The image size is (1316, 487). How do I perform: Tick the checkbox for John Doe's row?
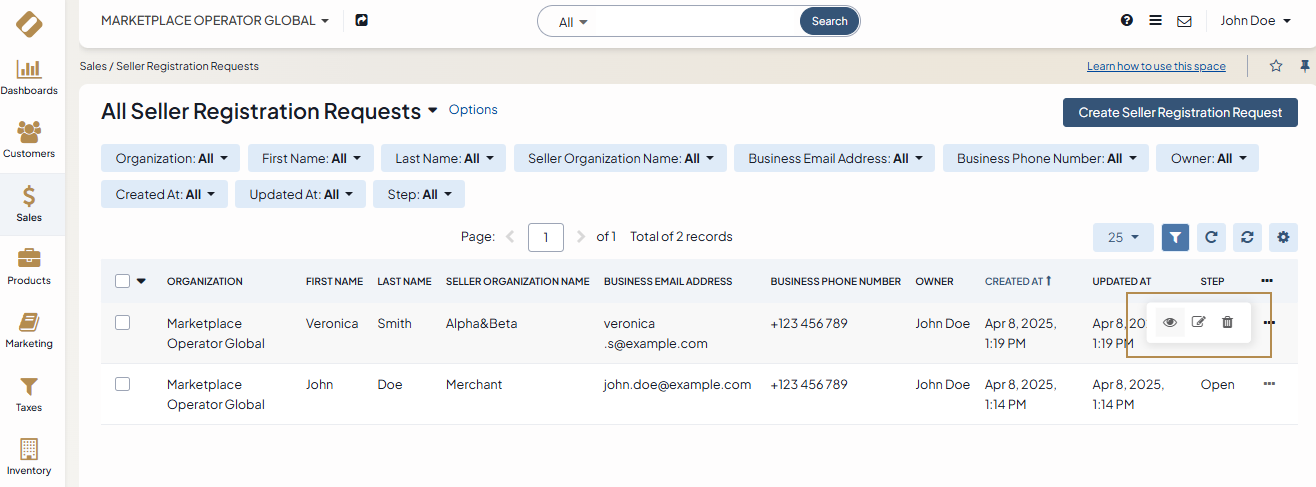point(123,384)
